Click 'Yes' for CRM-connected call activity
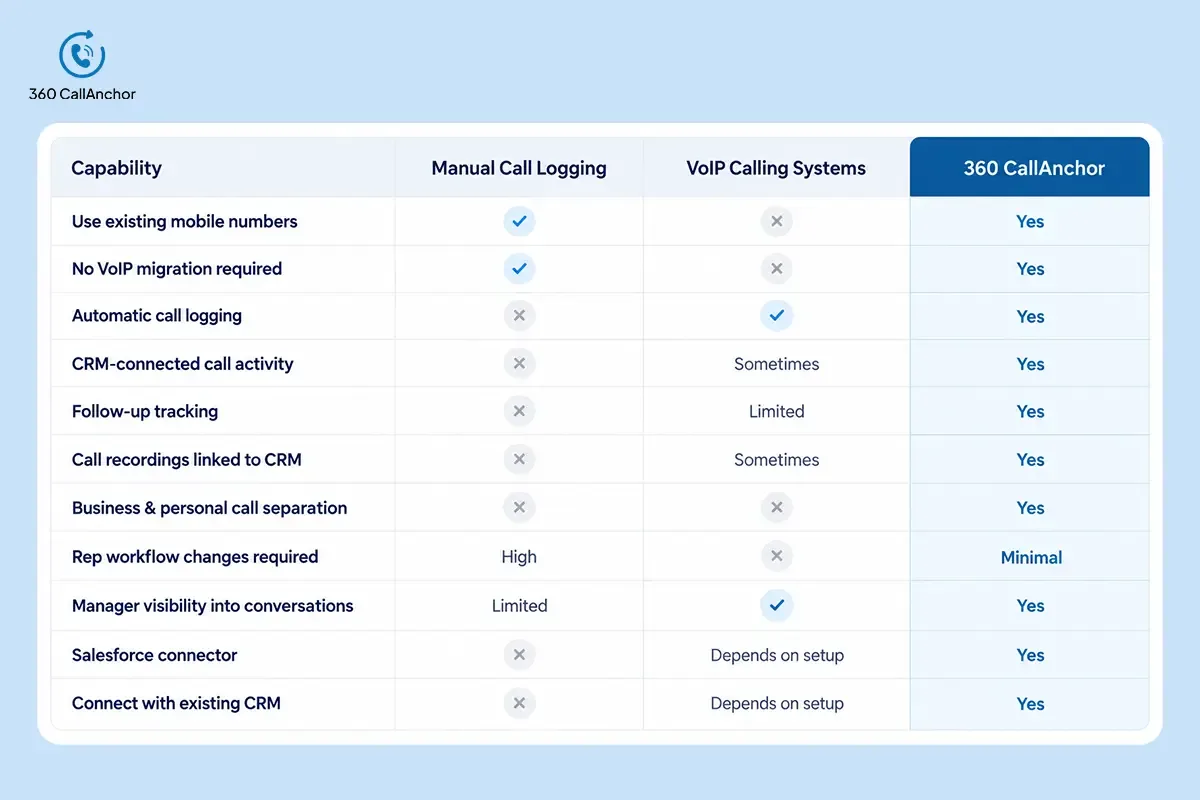This screenshot has height=800, width=1200. (x=1030, y=365)
